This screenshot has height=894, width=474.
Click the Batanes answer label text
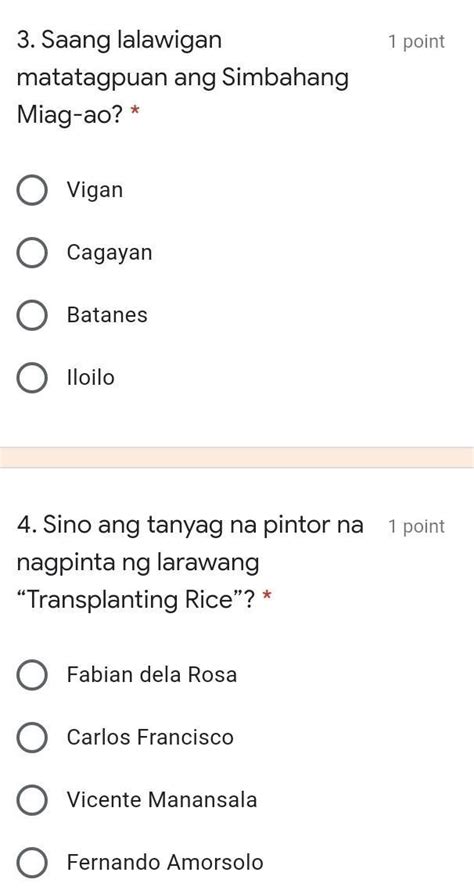(107, 315)
